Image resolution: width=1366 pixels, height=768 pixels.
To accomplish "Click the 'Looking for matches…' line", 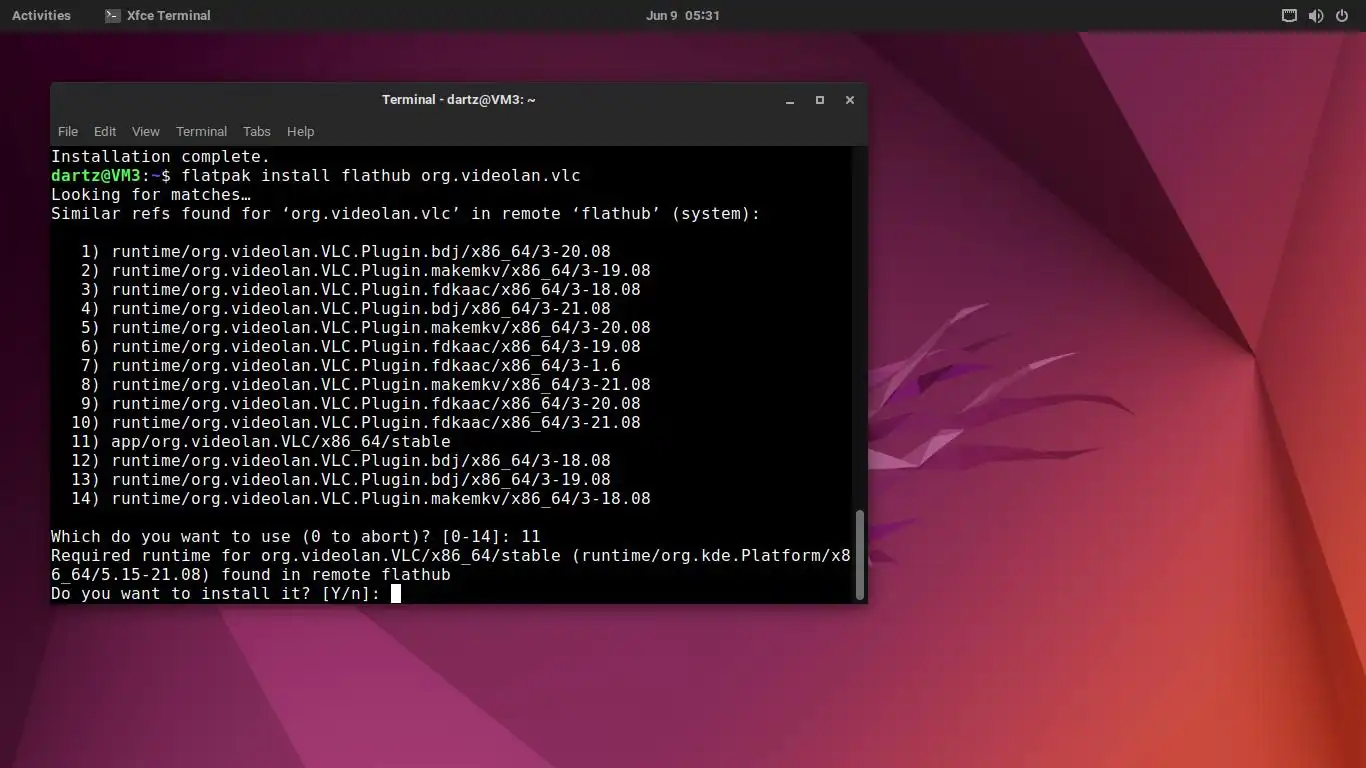I will click(x=151, y=195).
